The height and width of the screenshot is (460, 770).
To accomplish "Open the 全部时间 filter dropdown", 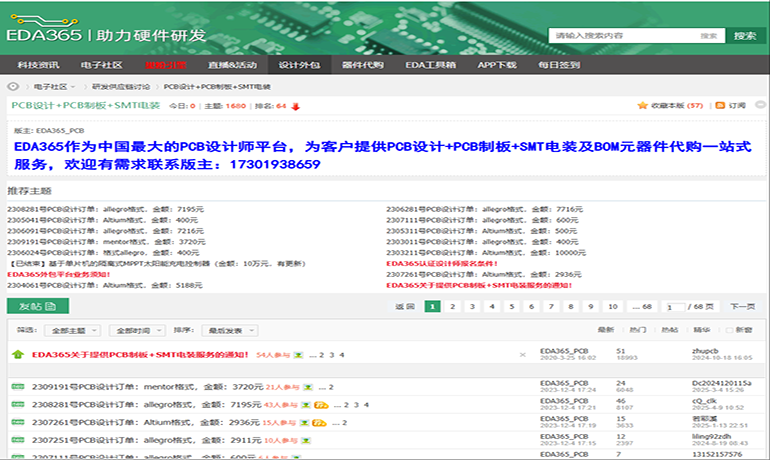I will pyautogui.click(x=136, y=329).
